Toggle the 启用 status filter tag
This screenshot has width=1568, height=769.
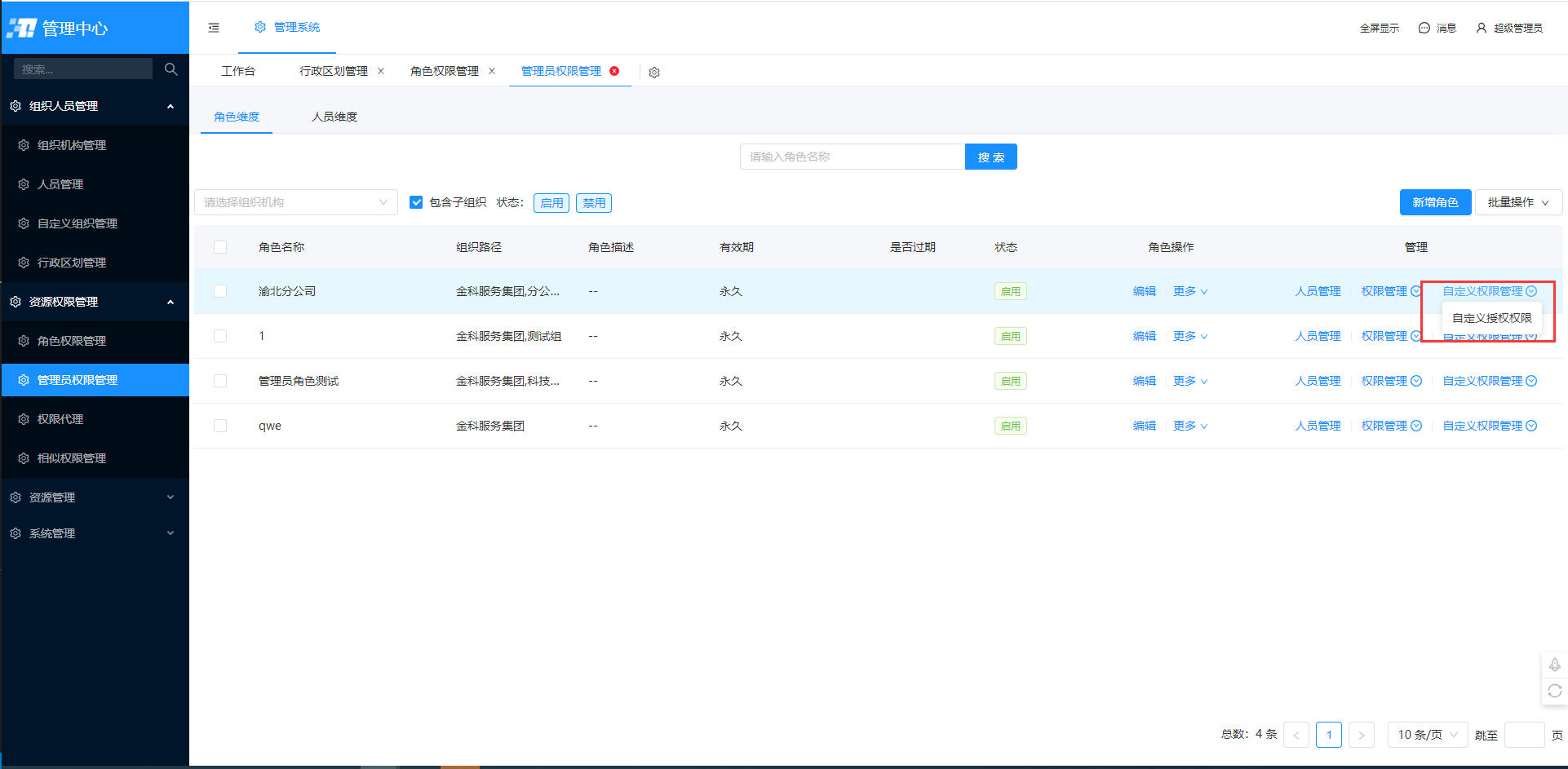[551, 203]
